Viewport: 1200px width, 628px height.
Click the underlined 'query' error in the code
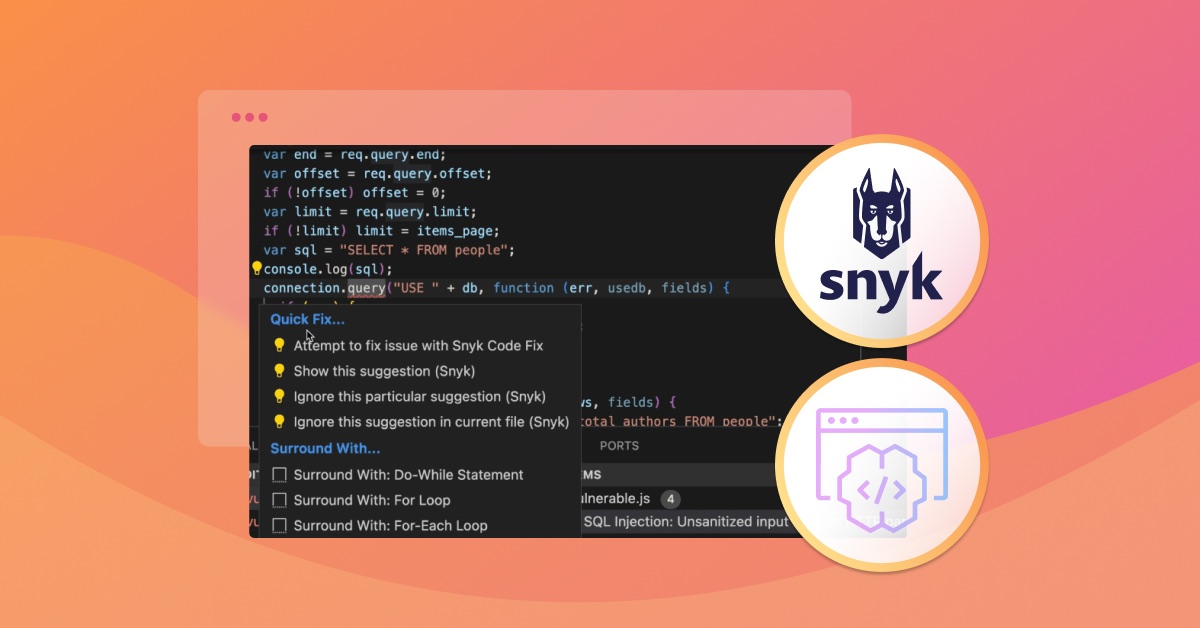click(366, 287)
